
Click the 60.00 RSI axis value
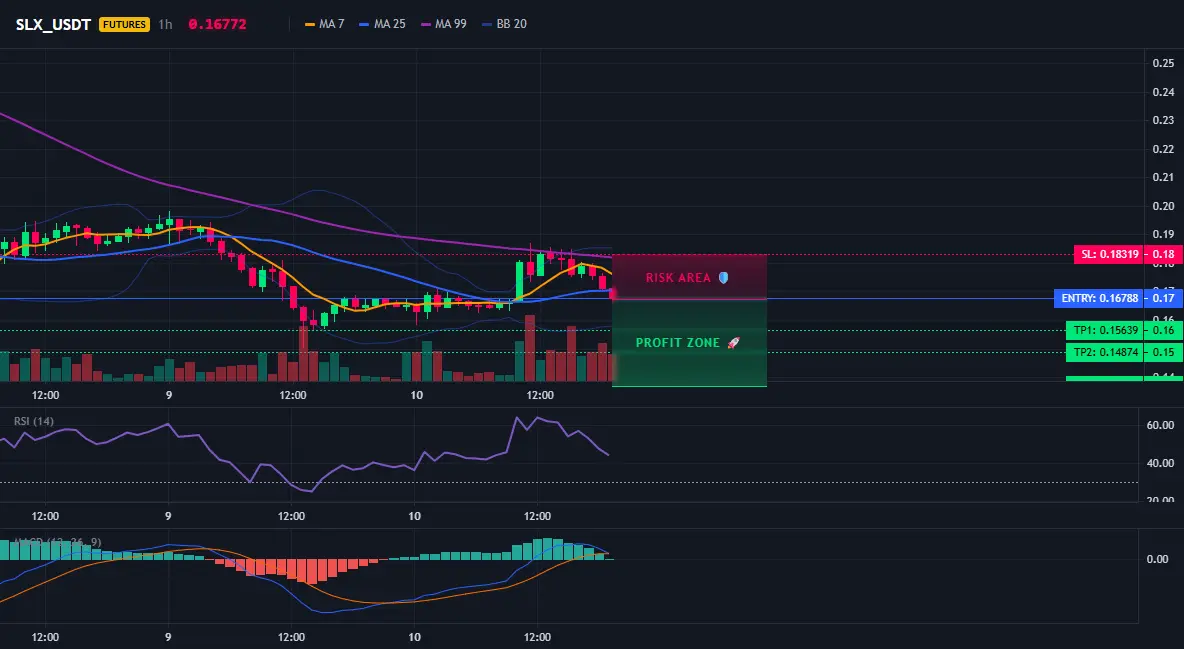[x=1160, y=425]
